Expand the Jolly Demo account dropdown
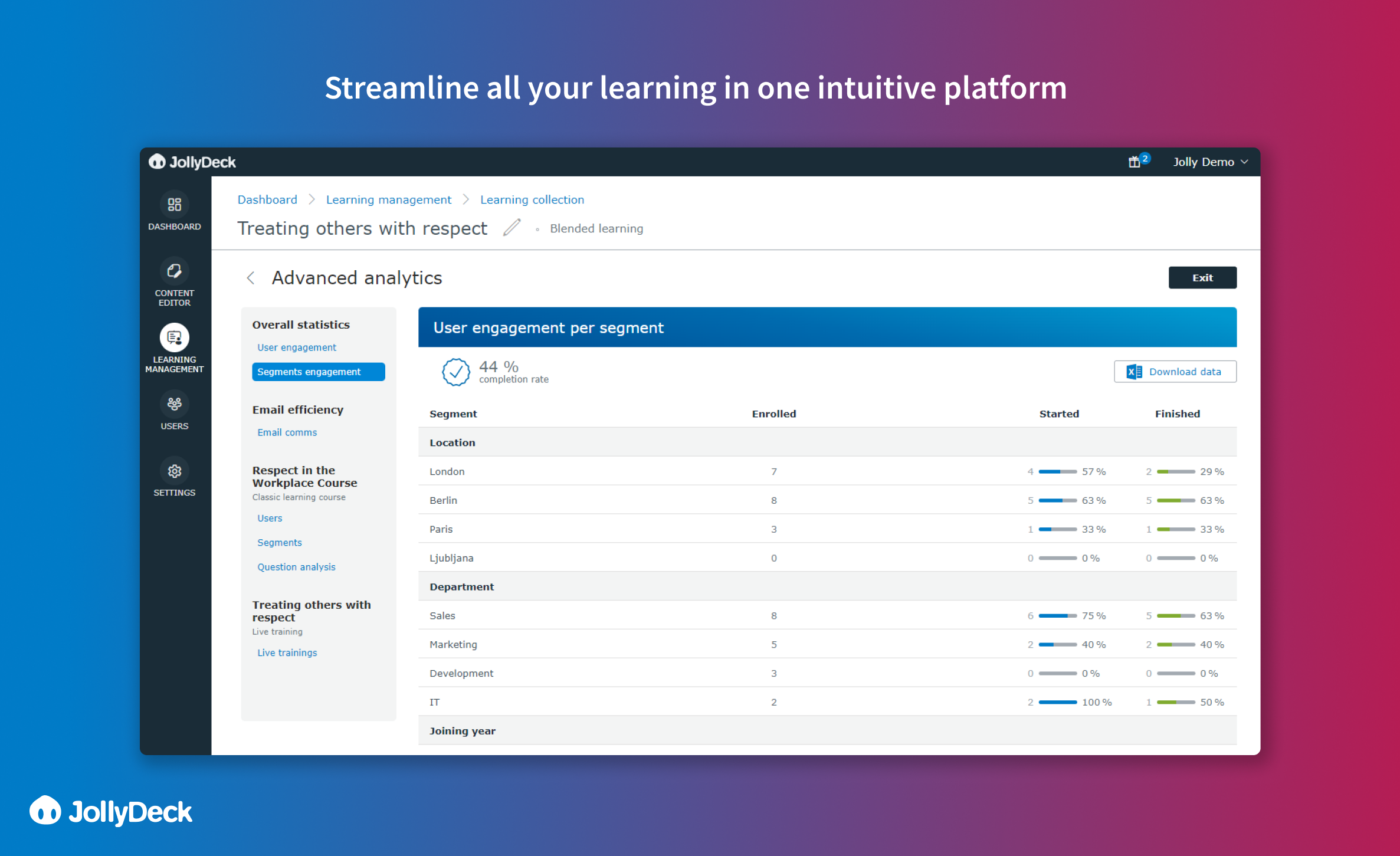Viewport: 1400px width, 856px height. pyautogui.click(x=1209, y=162)
